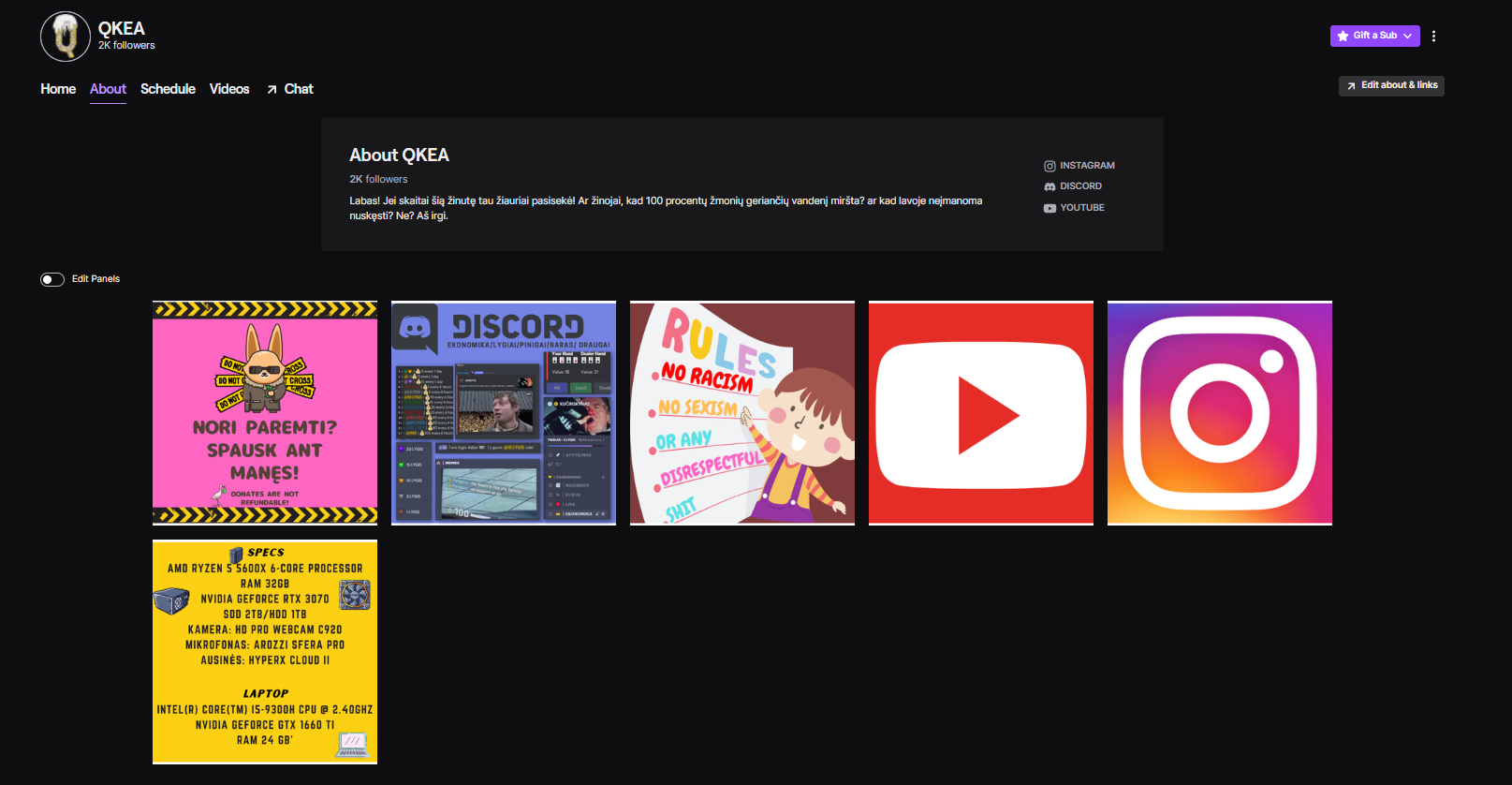The height and width of the screenshot is (785, 1512).
Task: Click the QKEA channel name in header
Action: pos(122,28)
